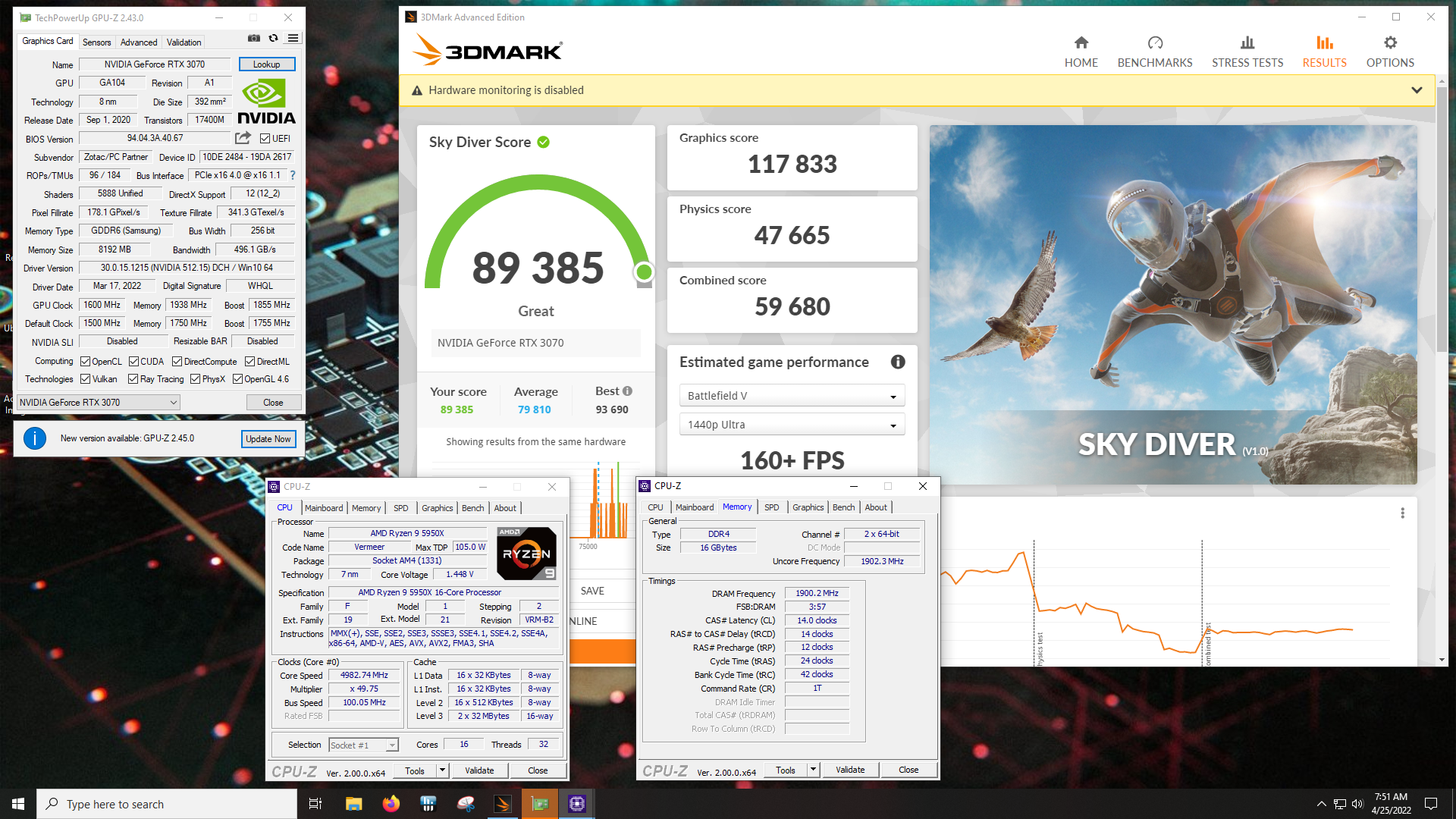The width and height of the screenshot is (1456, 819).
Task: Click the warning icon in hardware monitoring banner
Action: click(x=417, y=90)
